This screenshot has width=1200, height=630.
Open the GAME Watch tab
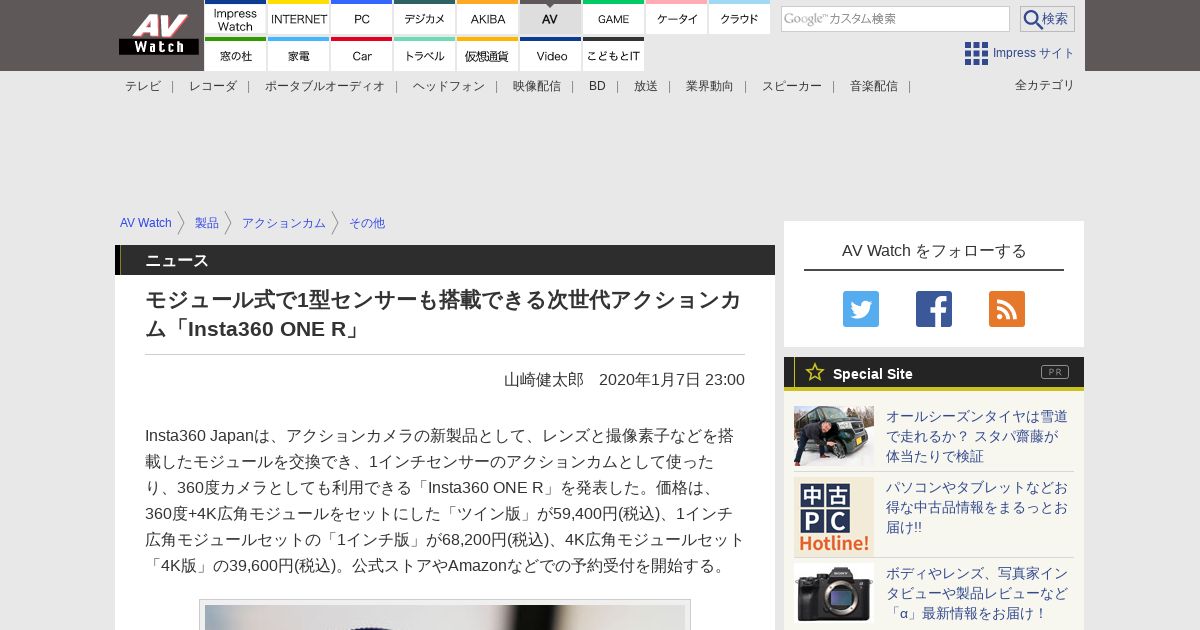click(613, 17)
